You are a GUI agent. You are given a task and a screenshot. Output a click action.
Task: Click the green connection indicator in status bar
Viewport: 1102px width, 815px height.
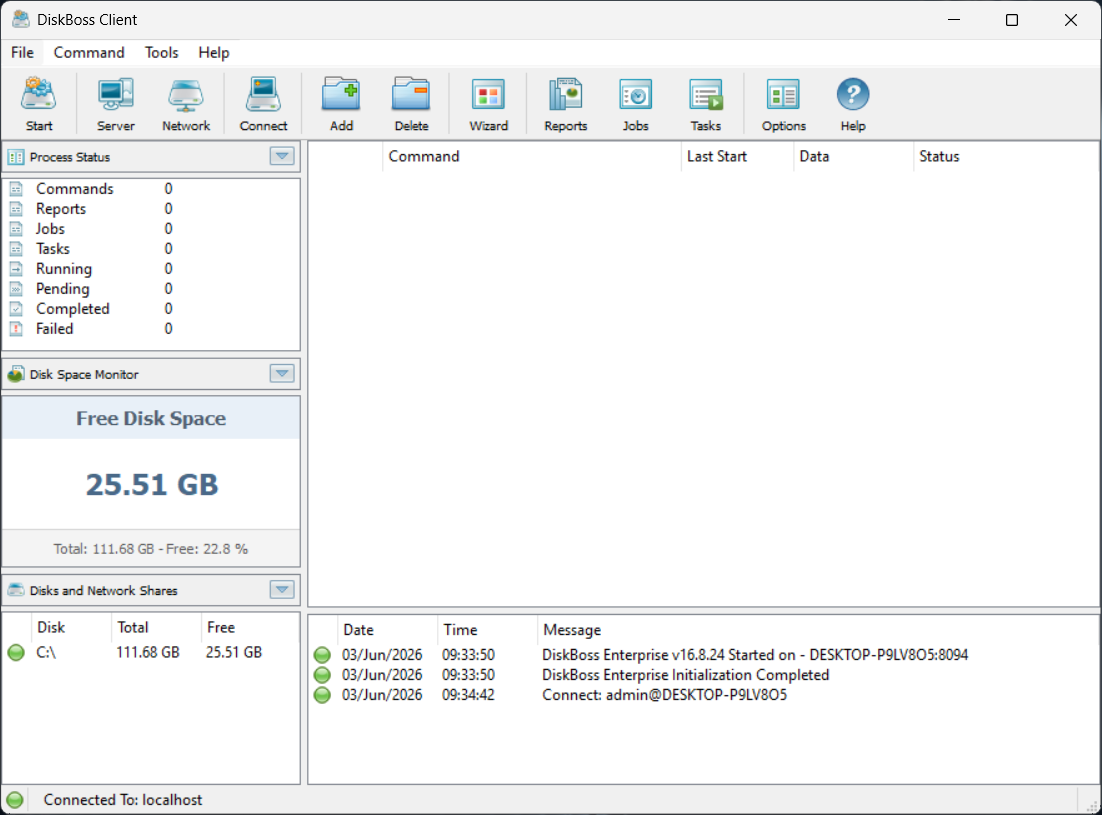[x=15, y=800]
